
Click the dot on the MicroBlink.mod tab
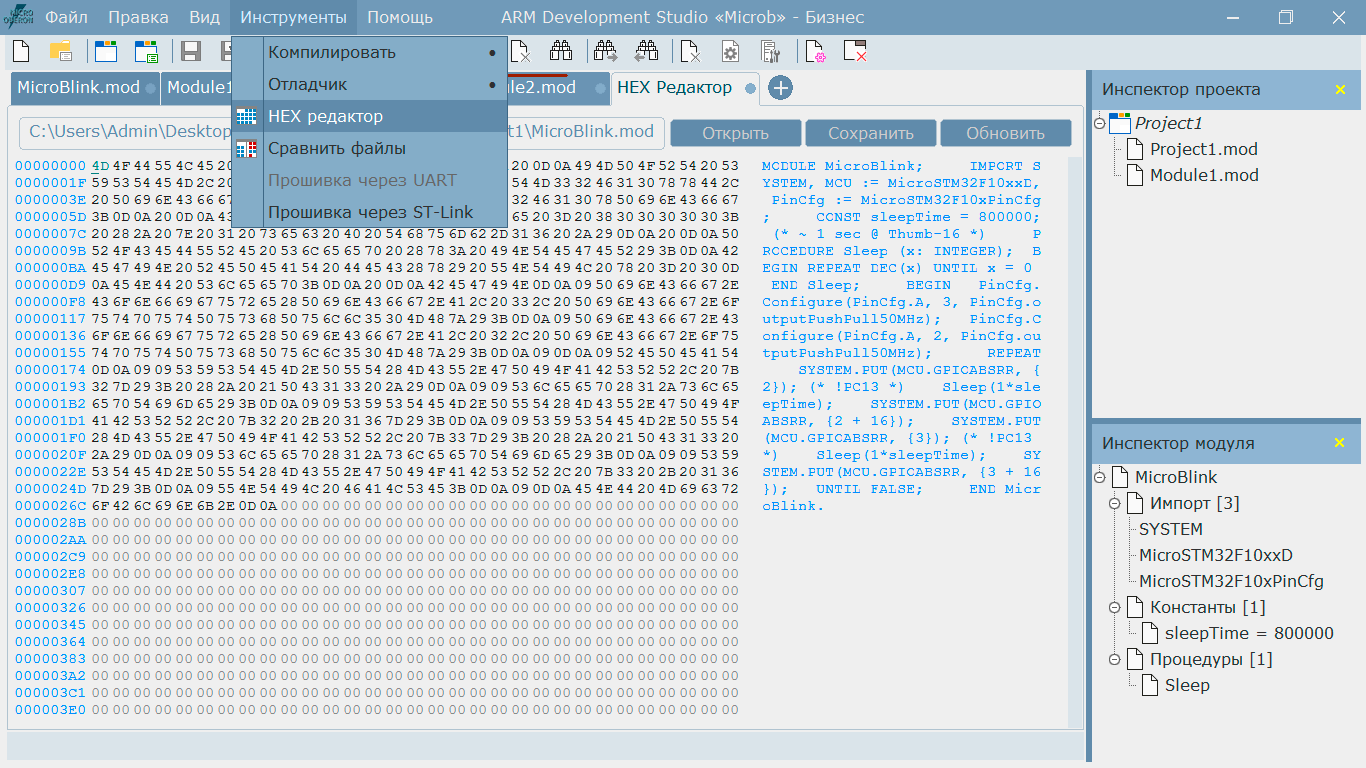point(150,88)
